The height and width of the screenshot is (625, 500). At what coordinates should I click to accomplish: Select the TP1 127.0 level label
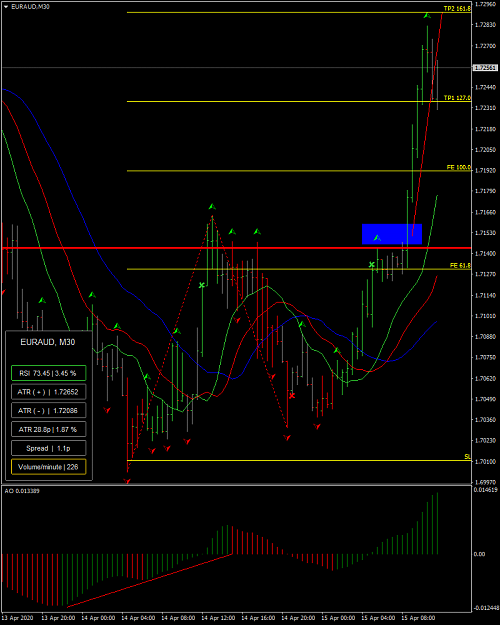[x=457, y=98]
